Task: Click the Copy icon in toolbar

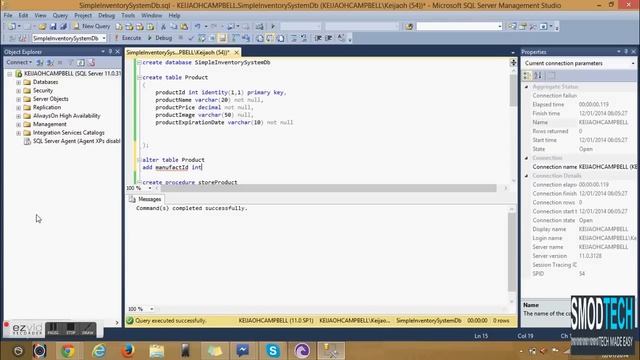Action: coord(173,27)
